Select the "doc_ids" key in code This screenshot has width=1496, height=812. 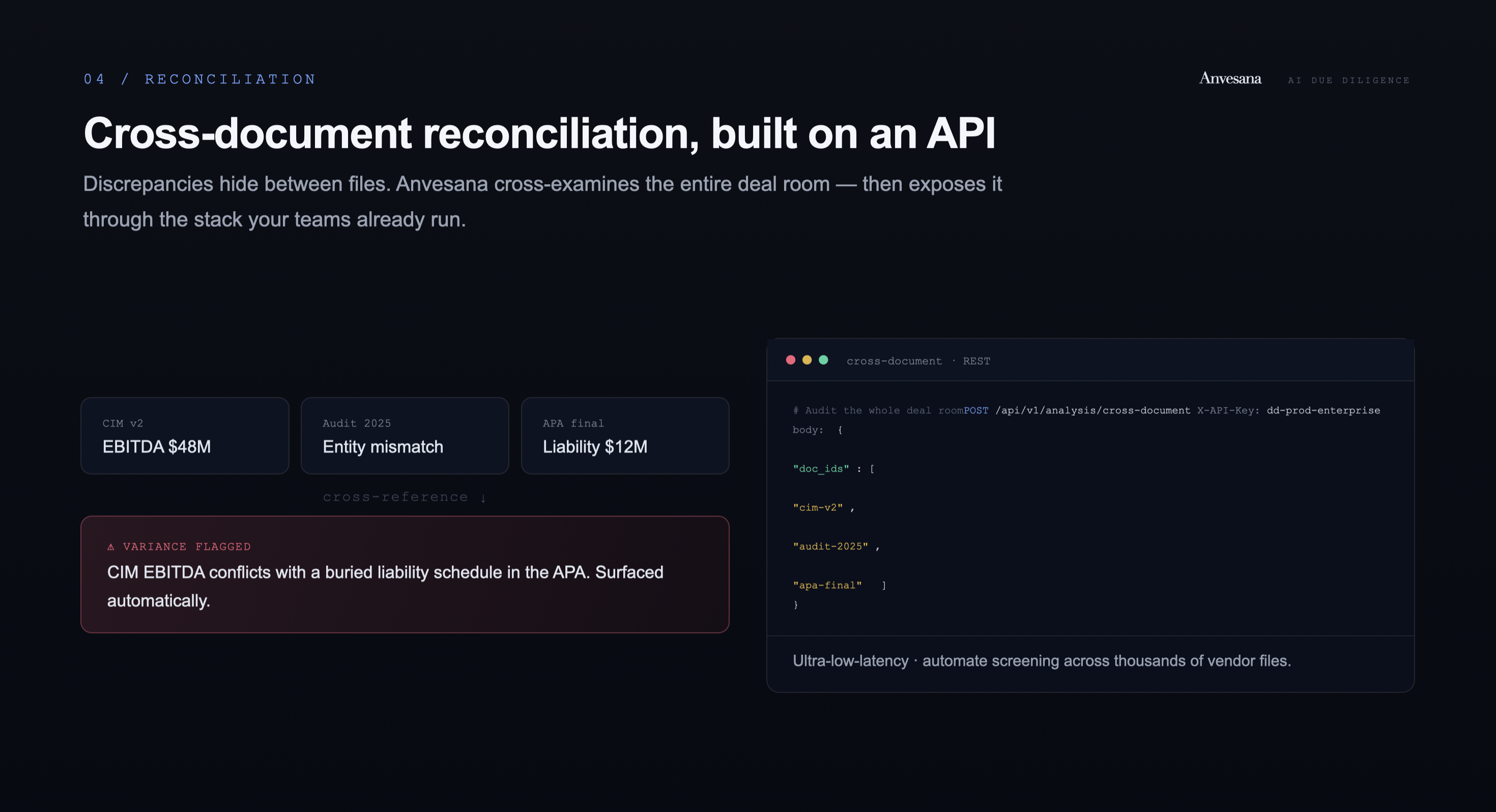tap(821, 469)
